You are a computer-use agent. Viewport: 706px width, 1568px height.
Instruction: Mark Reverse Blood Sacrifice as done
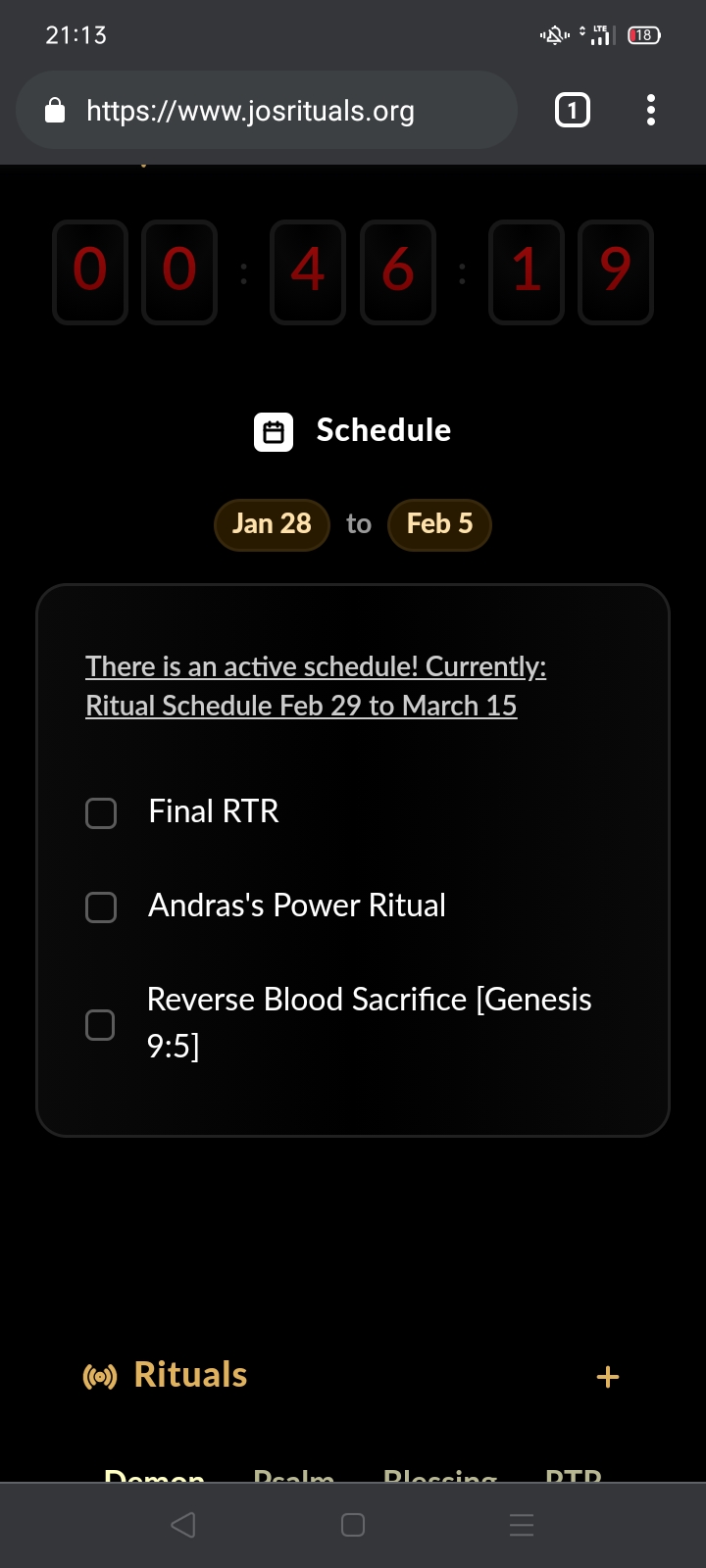pyautogui.click(x=101, y=1025)
